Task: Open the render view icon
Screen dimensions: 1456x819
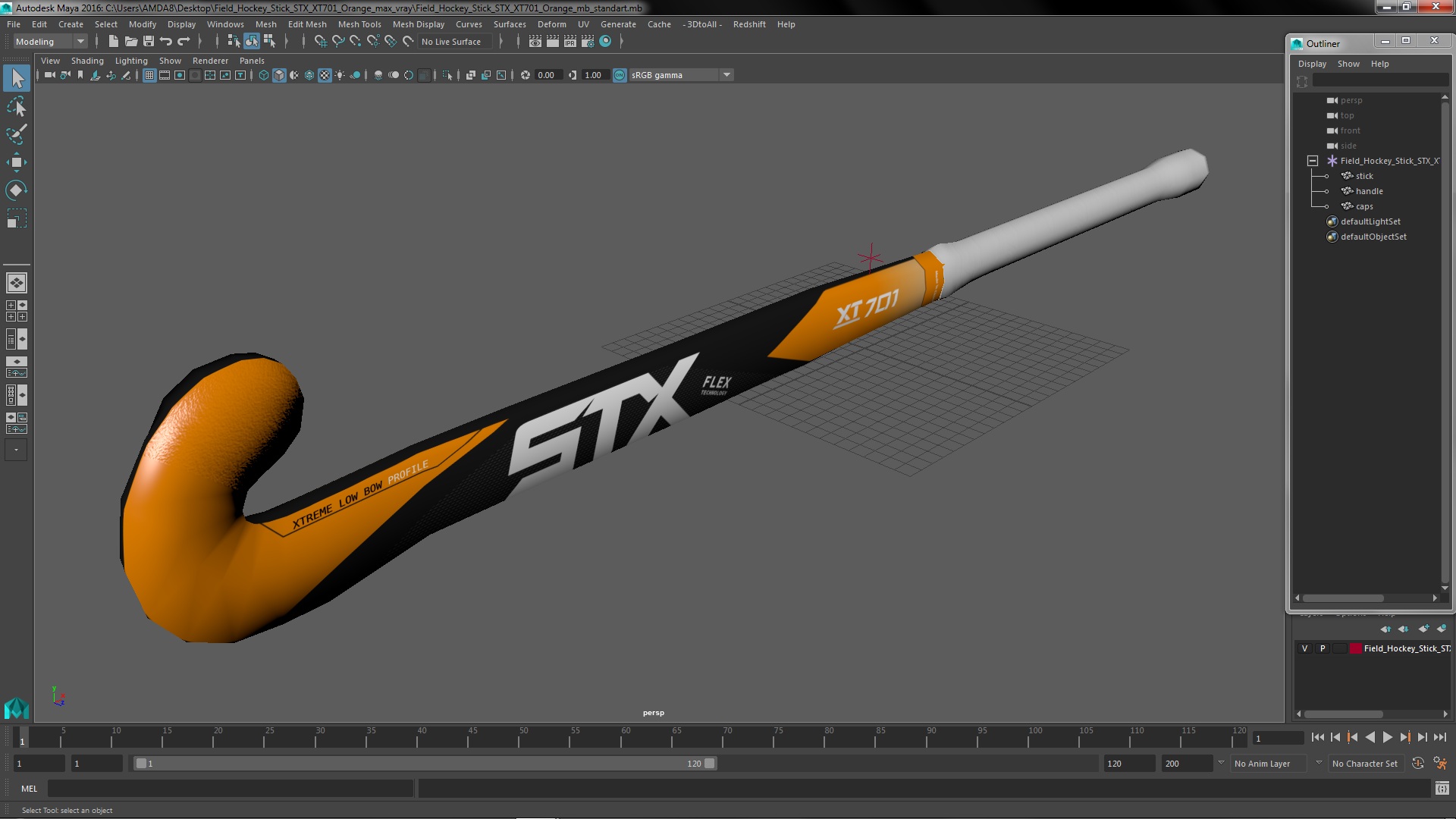Action: 535,42
